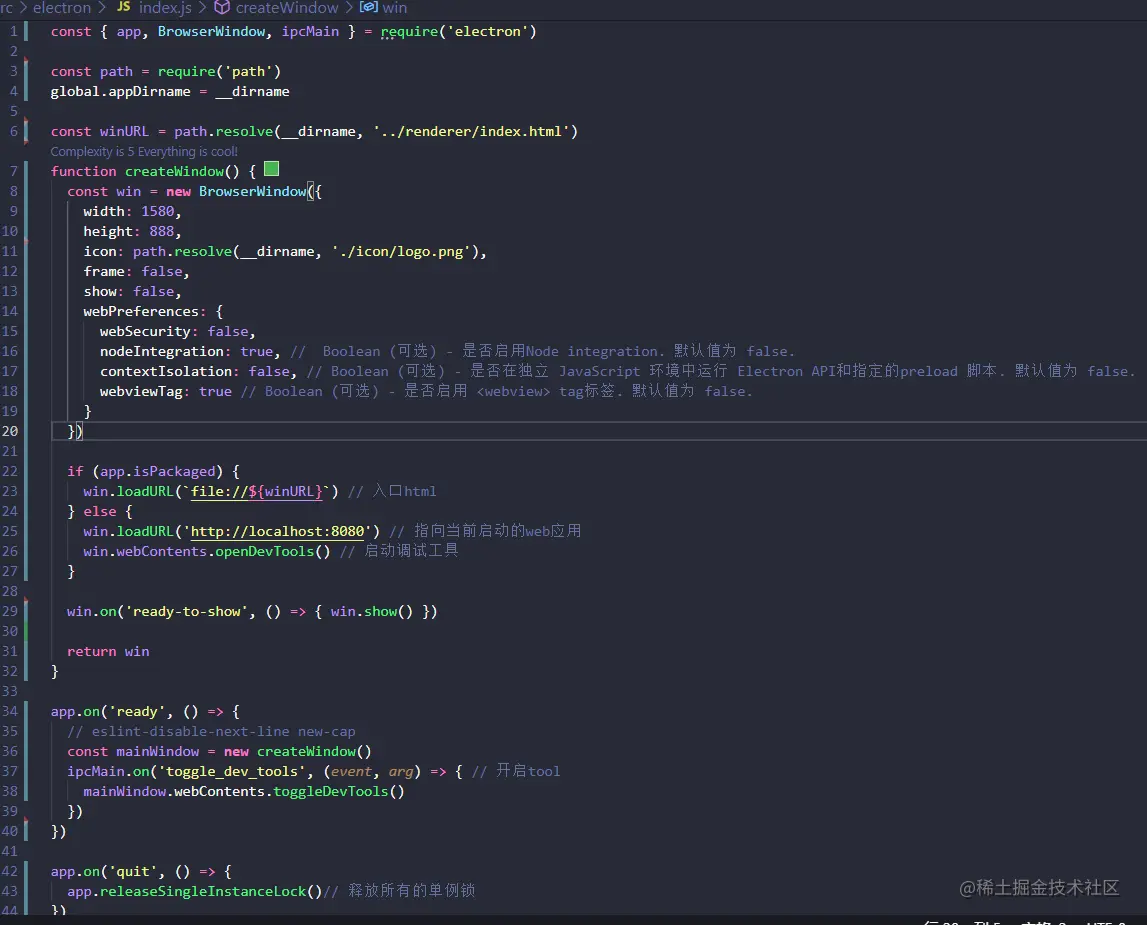Screen dimensions: 1147x925
Task: Click releaseSingleInstanceLock on line 43
Action: [203, 891]
